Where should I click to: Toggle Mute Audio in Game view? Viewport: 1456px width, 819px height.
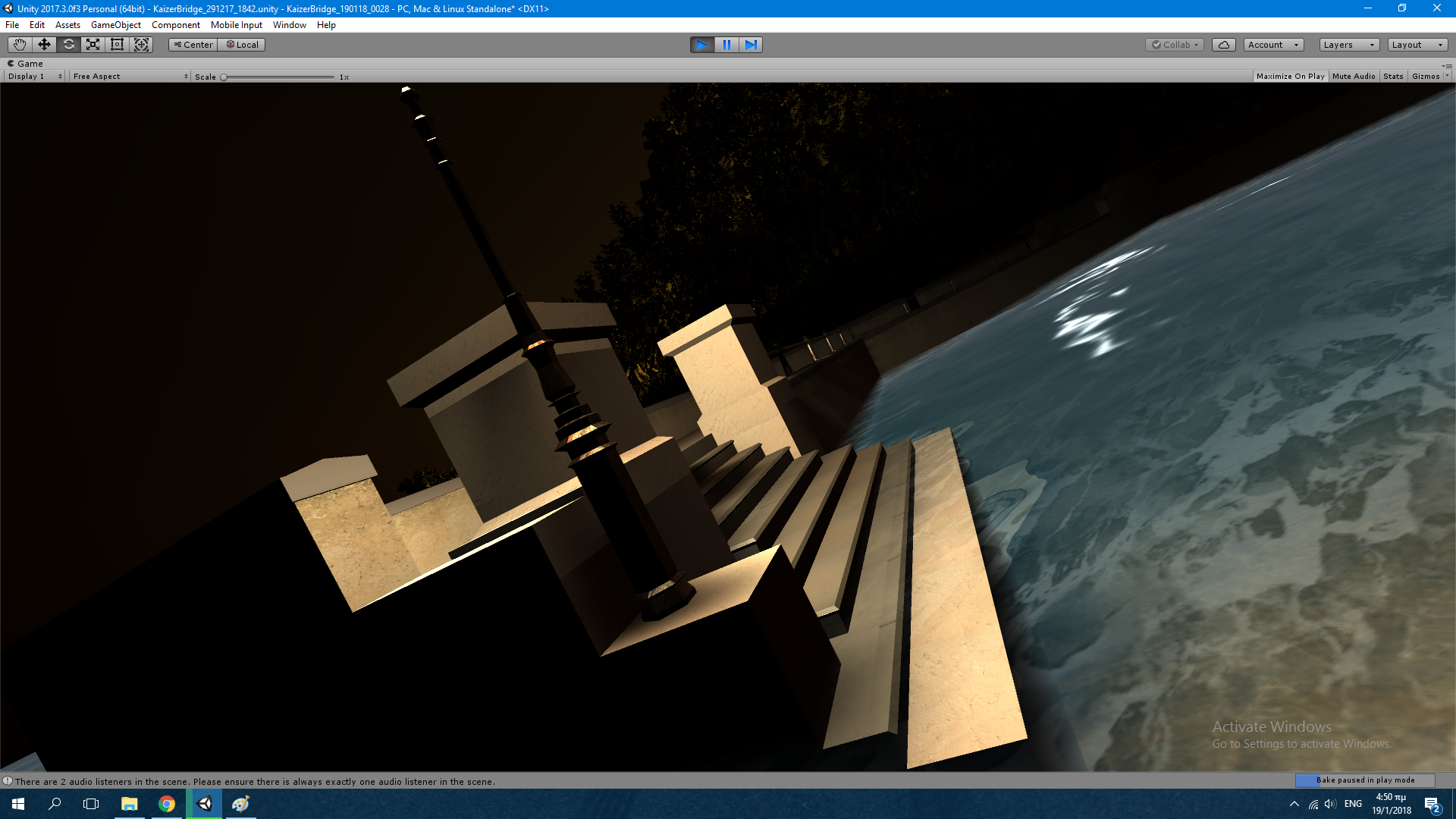pos(1353,77)
